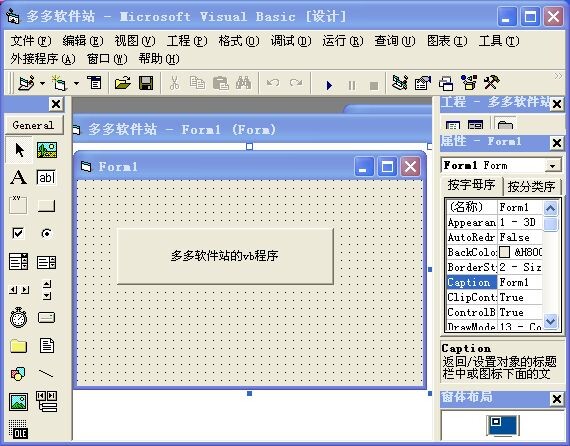The image size is (570, 446).
Task: Open the 工程(P) menu
Action: pos(186,41)
